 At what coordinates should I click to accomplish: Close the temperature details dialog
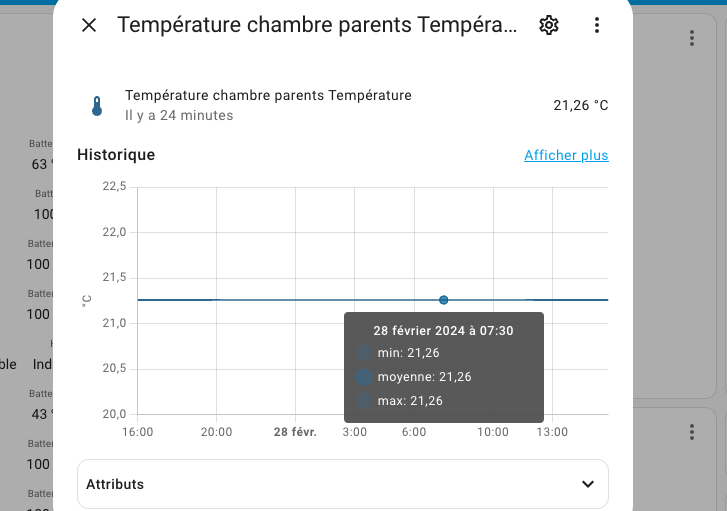89,25
